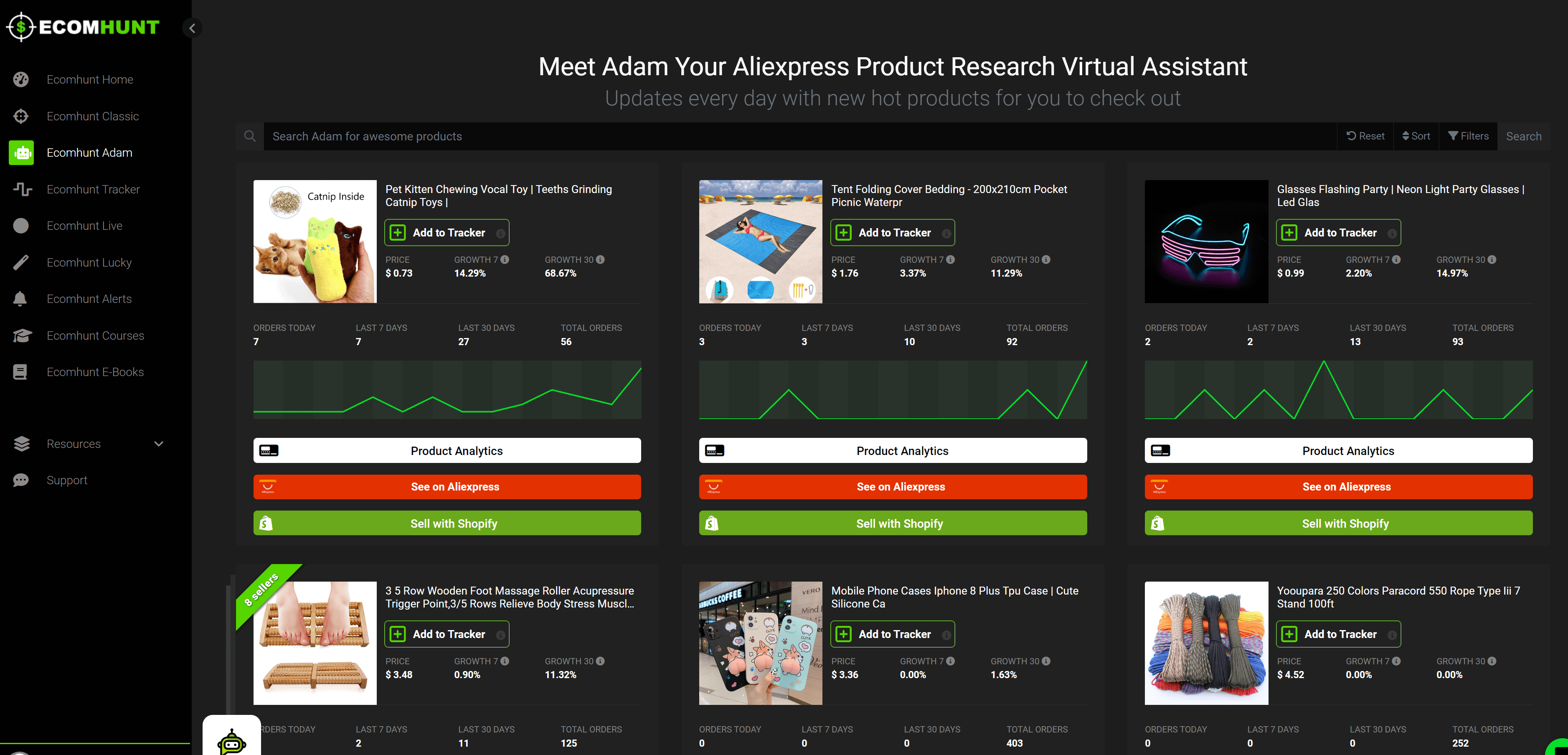This screenshot has width=1568, height=755.
Task: Open the wooden foot massage roller thumbnail
Action: coord(315,643)
